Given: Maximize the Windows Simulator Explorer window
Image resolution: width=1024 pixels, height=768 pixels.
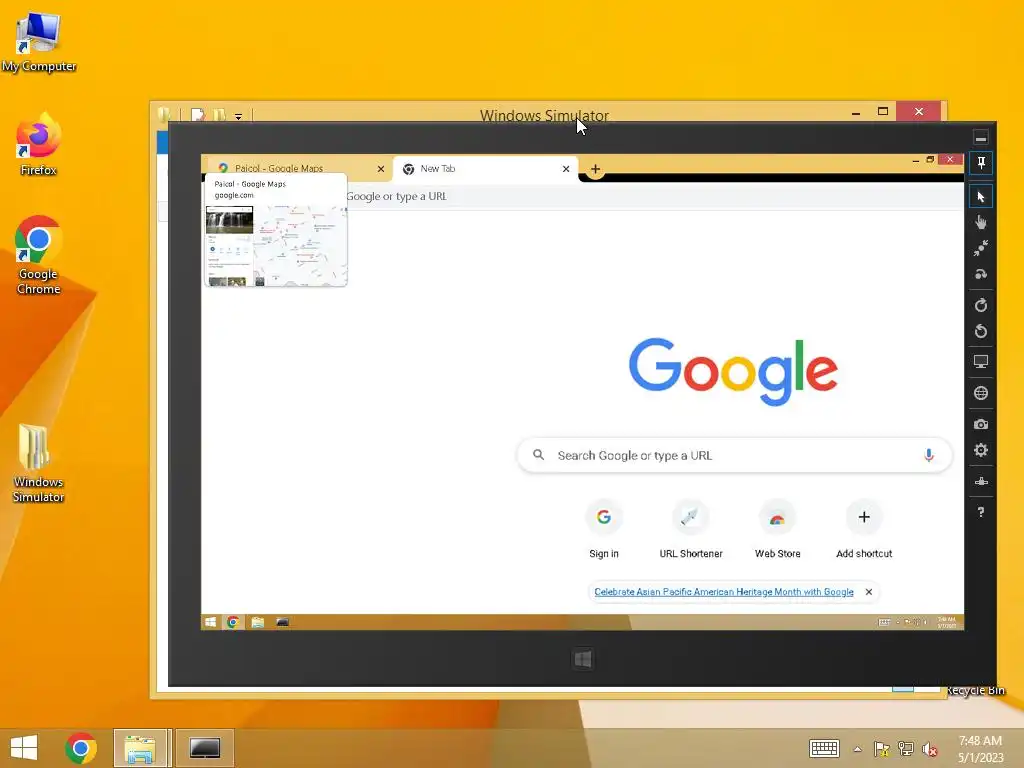Looking at the screenshot, I should coord(883,112).
